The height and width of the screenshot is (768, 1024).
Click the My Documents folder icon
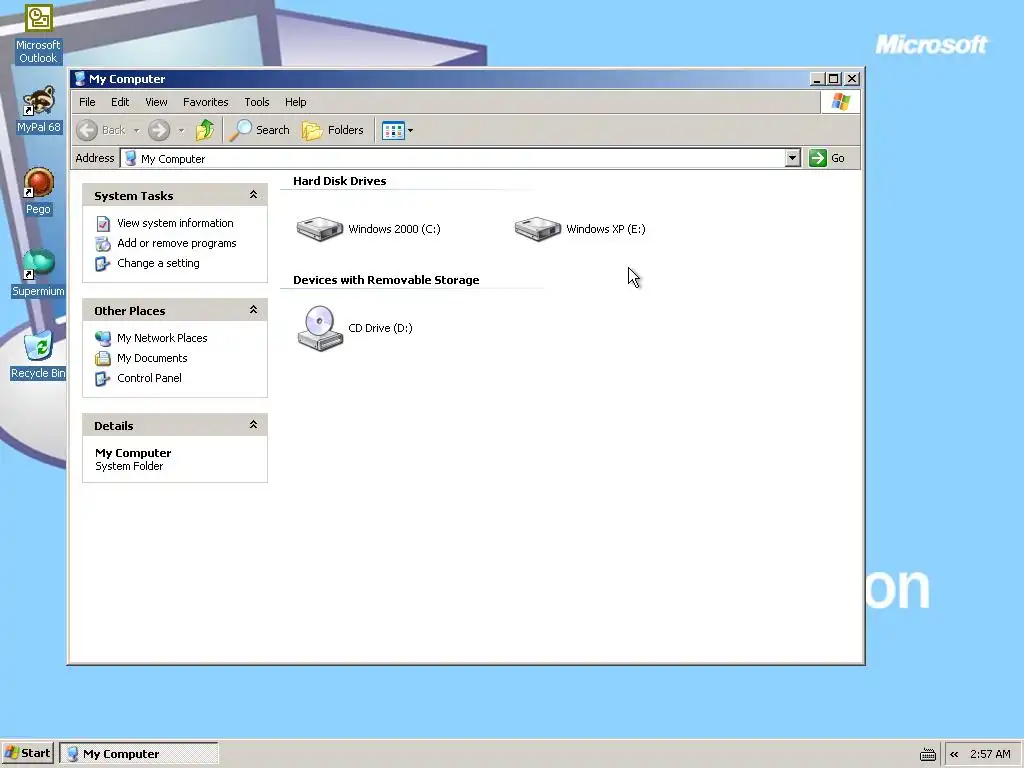tap(103, 358)
